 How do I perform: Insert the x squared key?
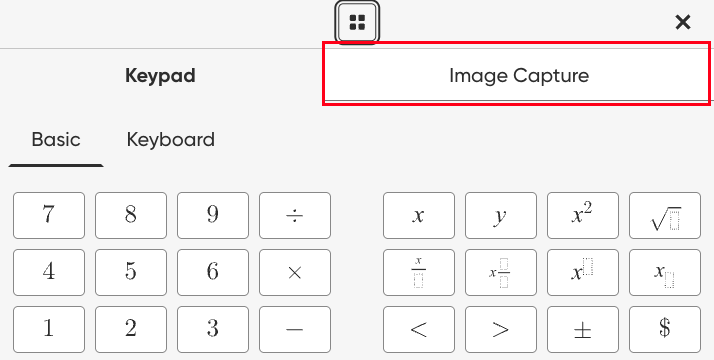583,216
